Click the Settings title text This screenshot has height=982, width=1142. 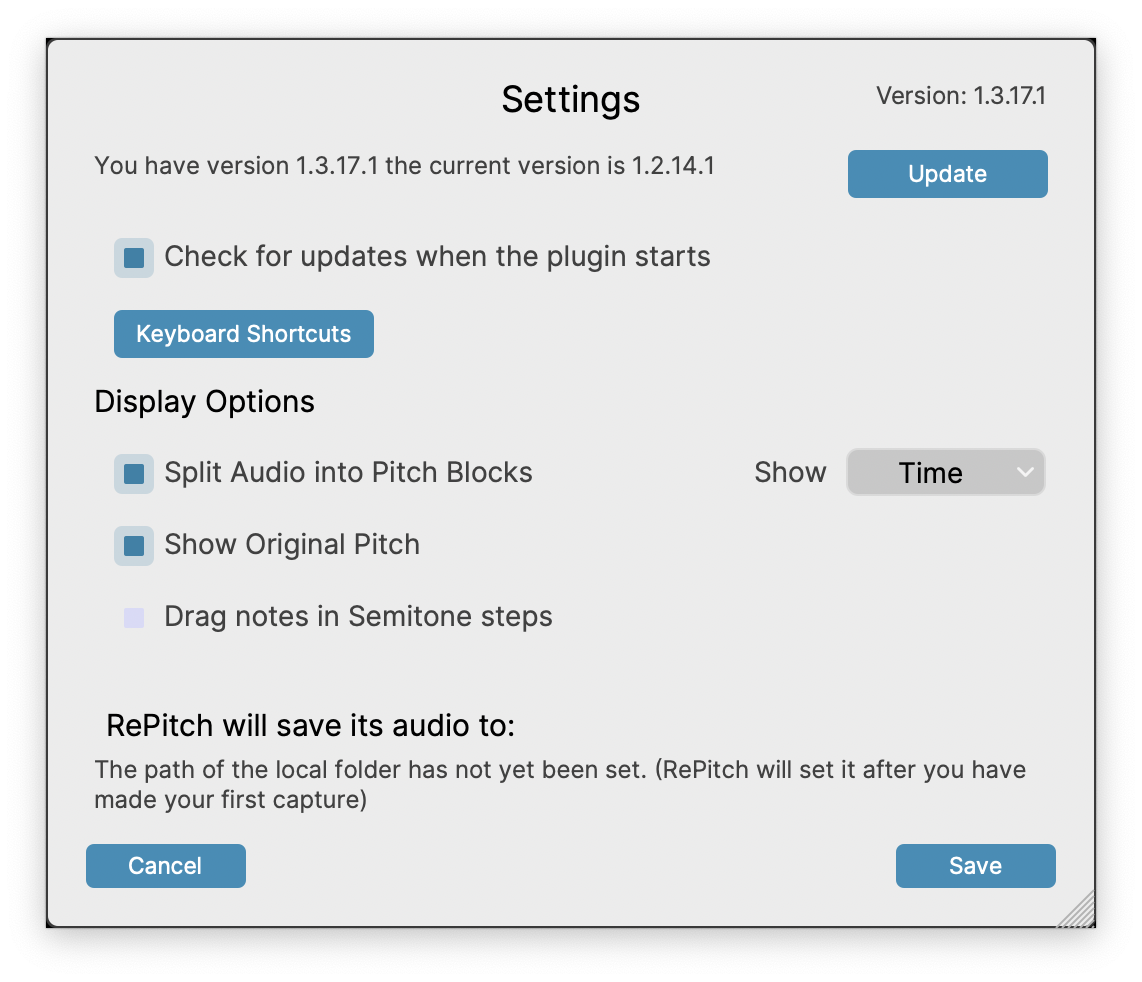point(570,99)
